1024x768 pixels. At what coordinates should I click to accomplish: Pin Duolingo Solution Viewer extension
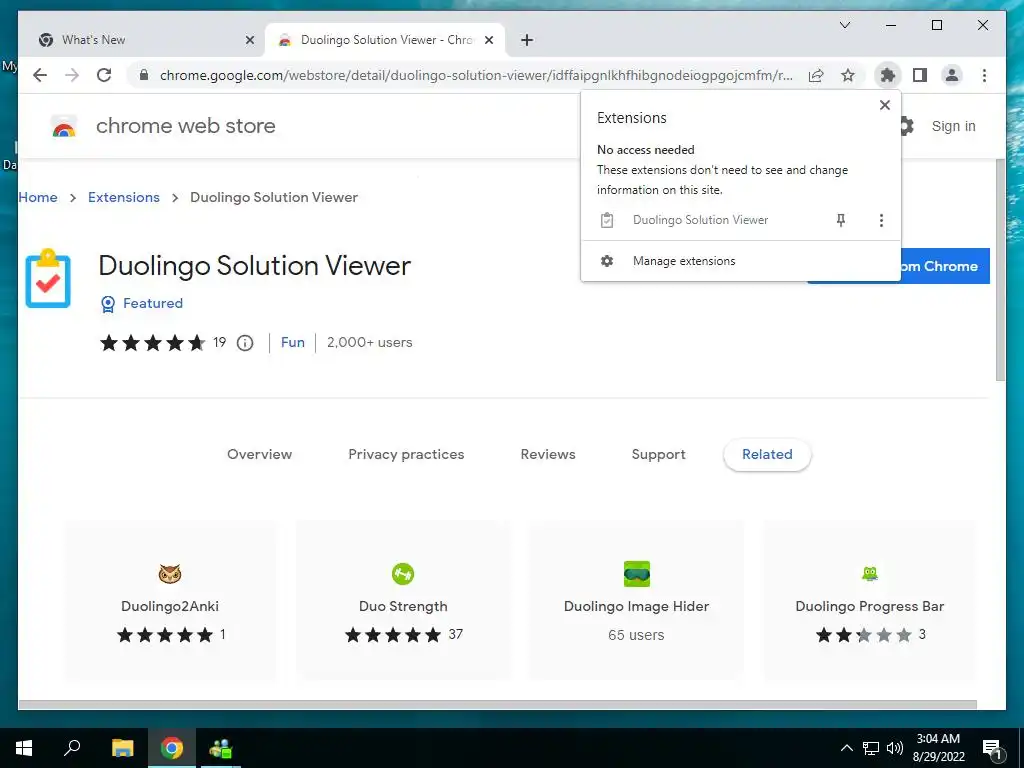(841, 220)
